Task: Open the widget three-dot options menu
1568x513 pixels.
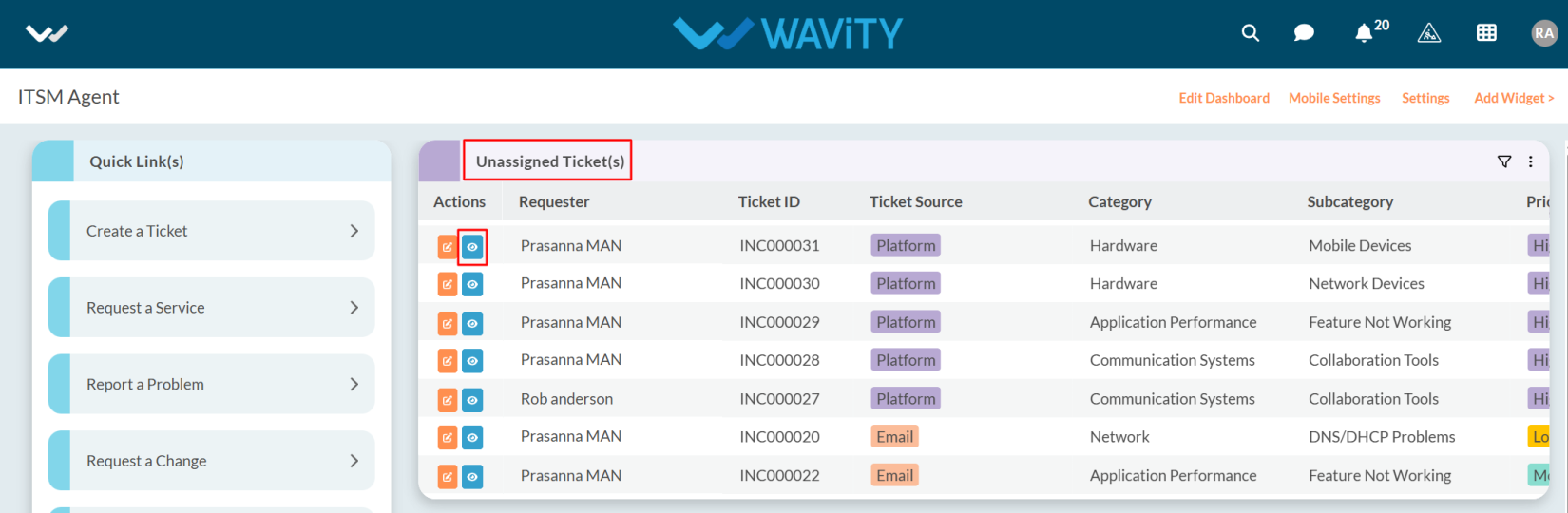Action: [x=1530, y=161]
